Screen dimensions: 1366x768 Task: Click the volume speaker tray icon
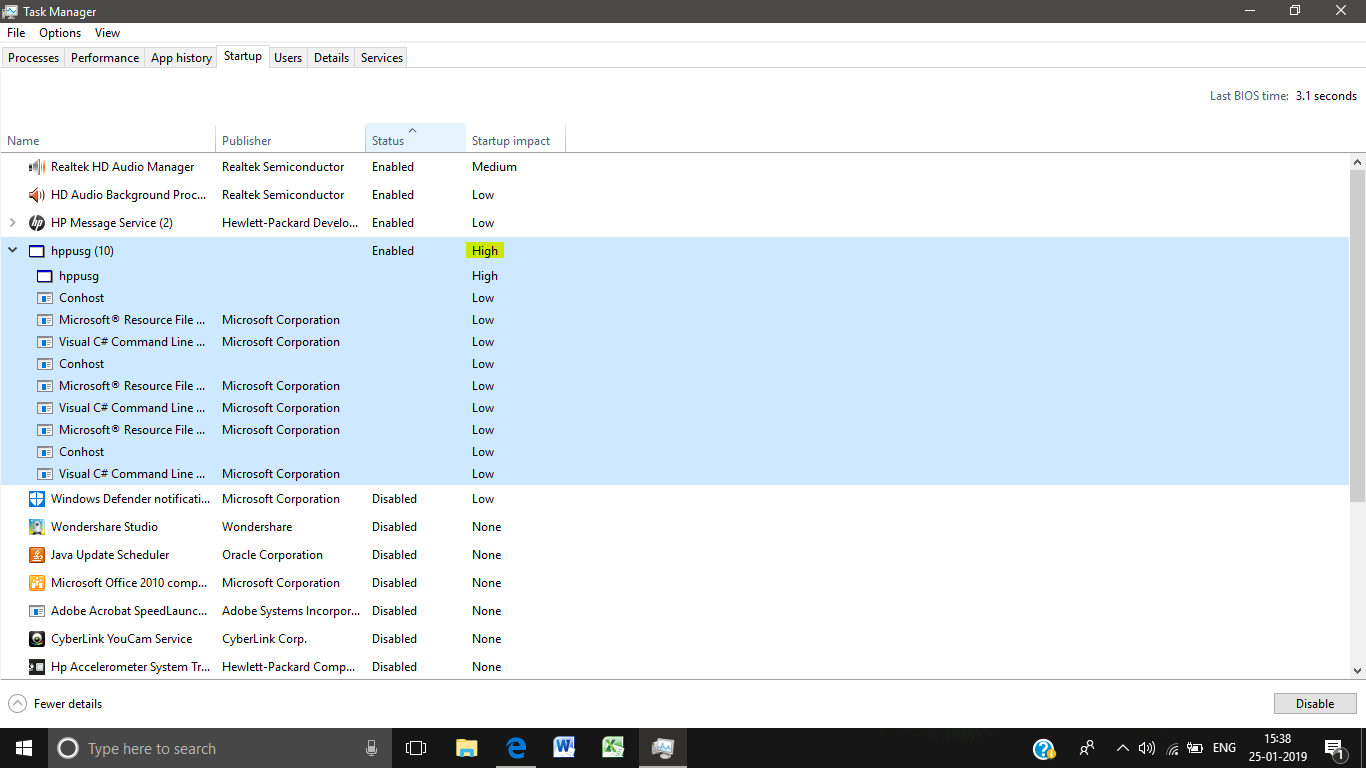[x=1147, y=748]
